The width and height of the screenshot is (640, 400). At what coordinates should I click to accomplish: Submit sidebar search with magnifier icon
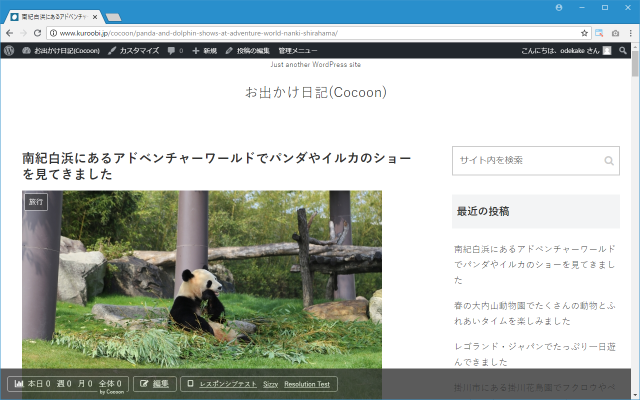[x=609, y=161]
